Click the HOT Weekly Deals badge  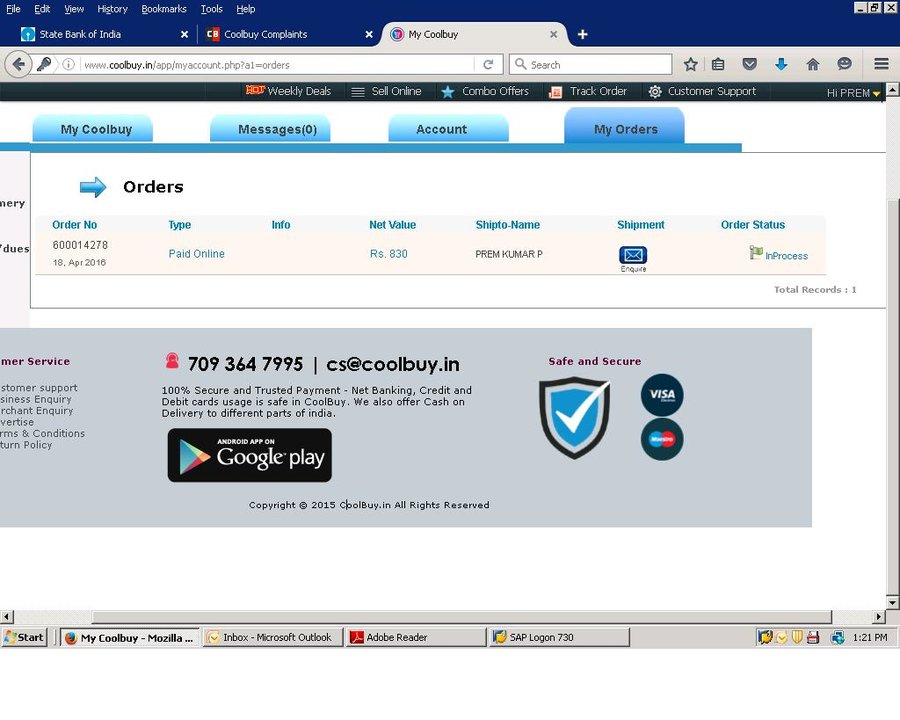(255, 90)
